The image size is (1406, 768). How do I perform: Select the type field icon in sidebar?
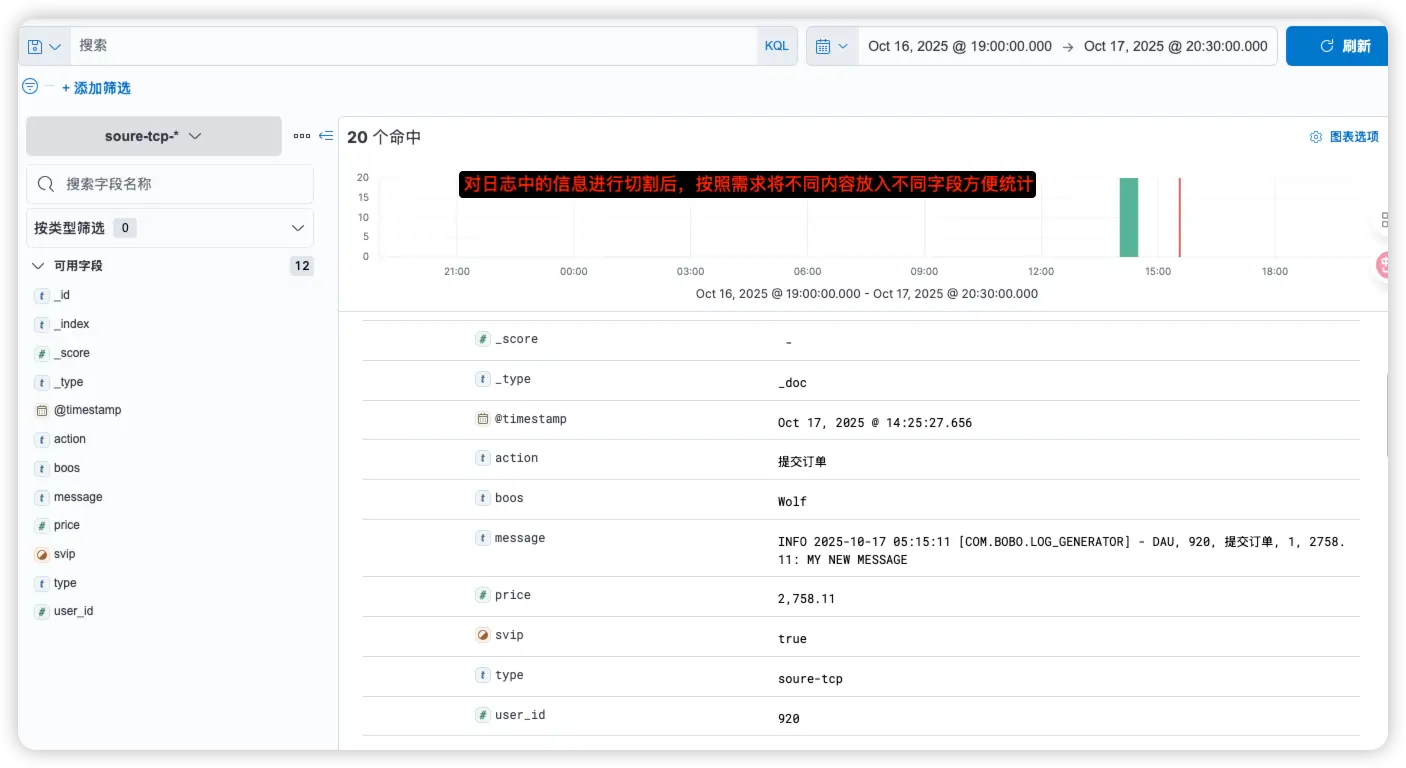click(x=42, y=584)
